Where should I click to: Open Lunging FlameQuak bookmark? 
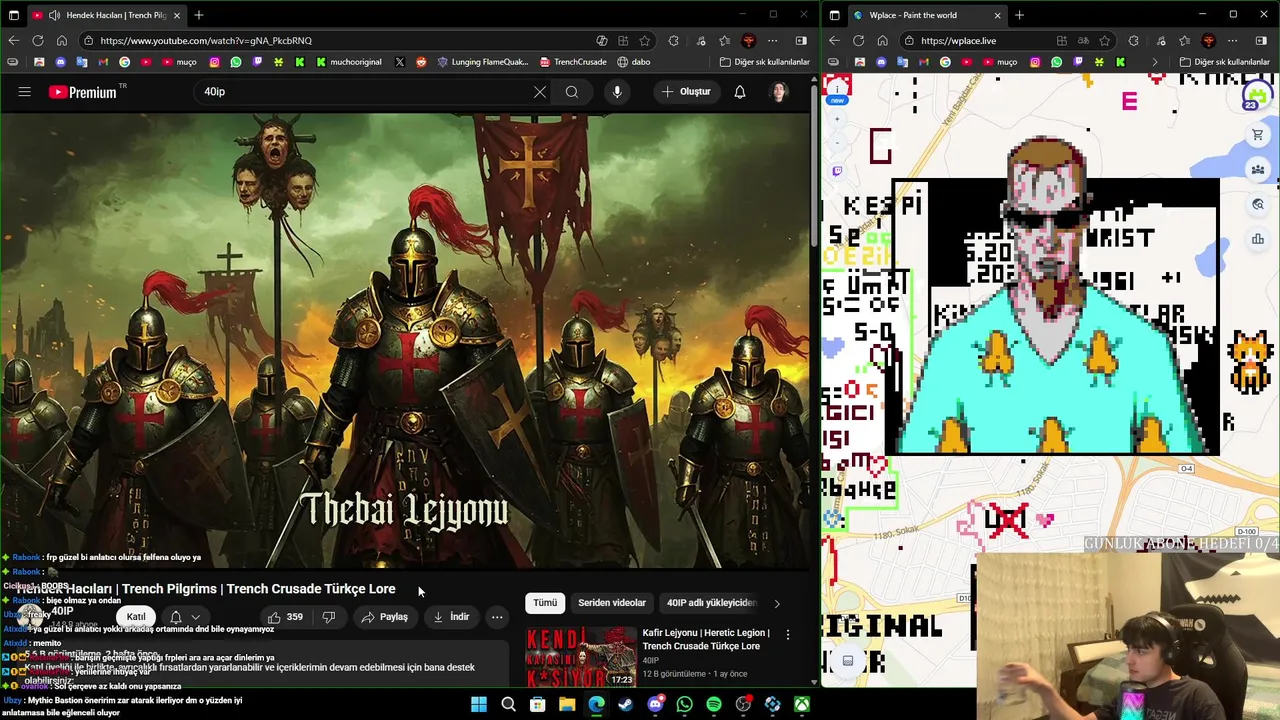[483, 62]
